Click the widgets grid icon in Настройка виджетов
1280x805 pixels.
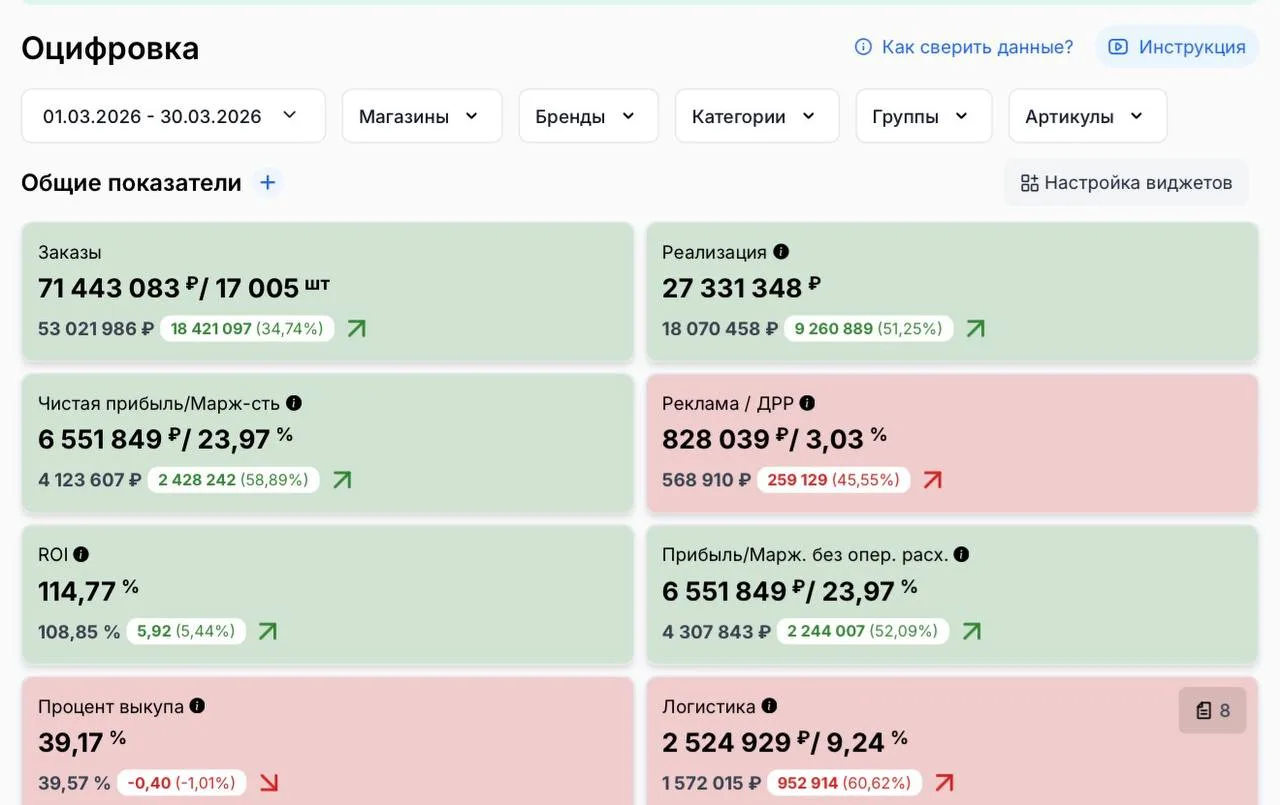(x=1029, y=183)
